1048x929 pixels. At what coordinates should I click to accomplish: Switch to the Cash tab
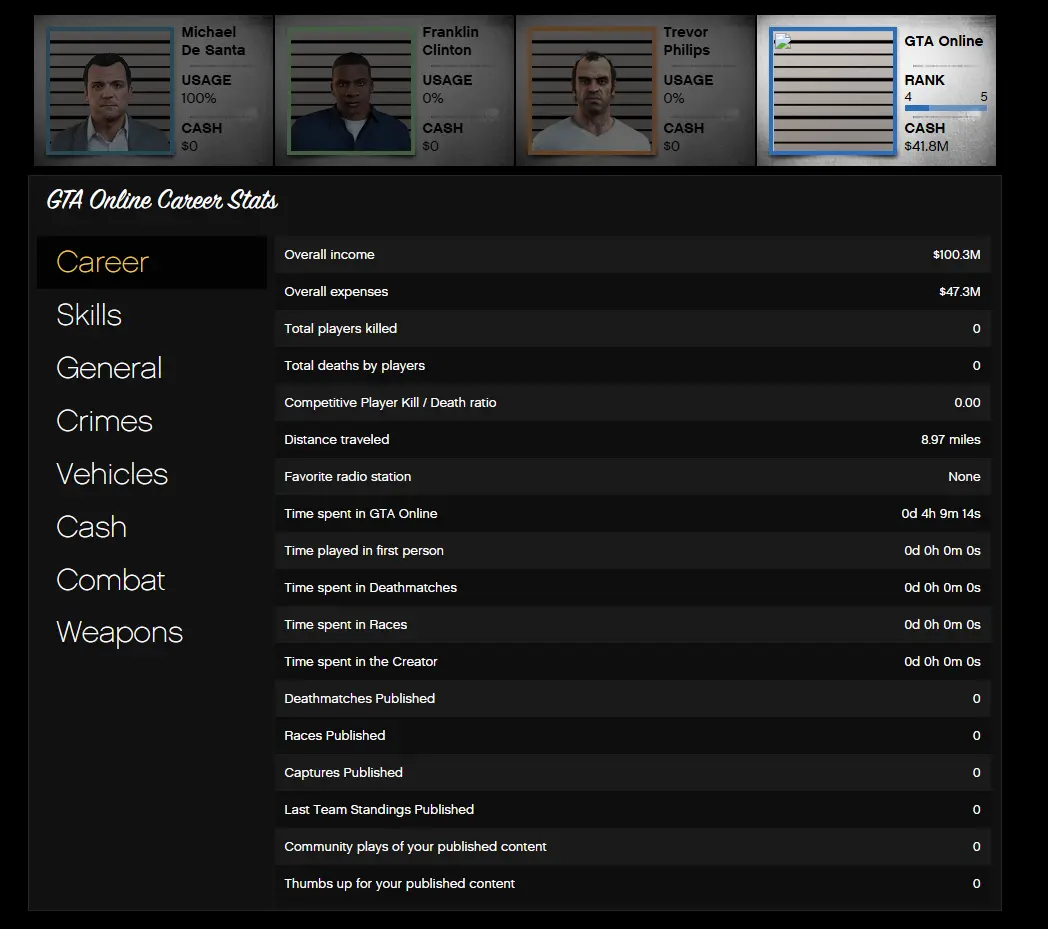(x=92, y=527)
